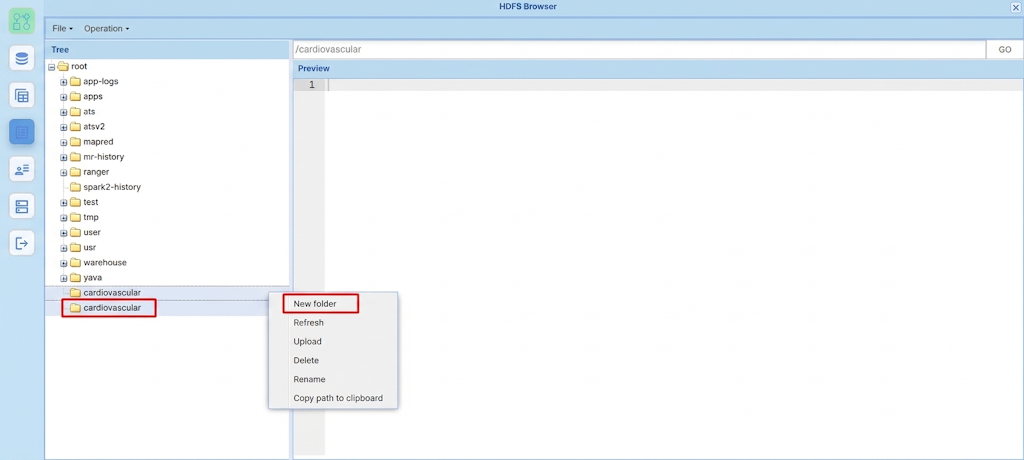Expand the app-logs folder
The height and width of the screenshot is (460, 1024).
(x=64, y=82)
